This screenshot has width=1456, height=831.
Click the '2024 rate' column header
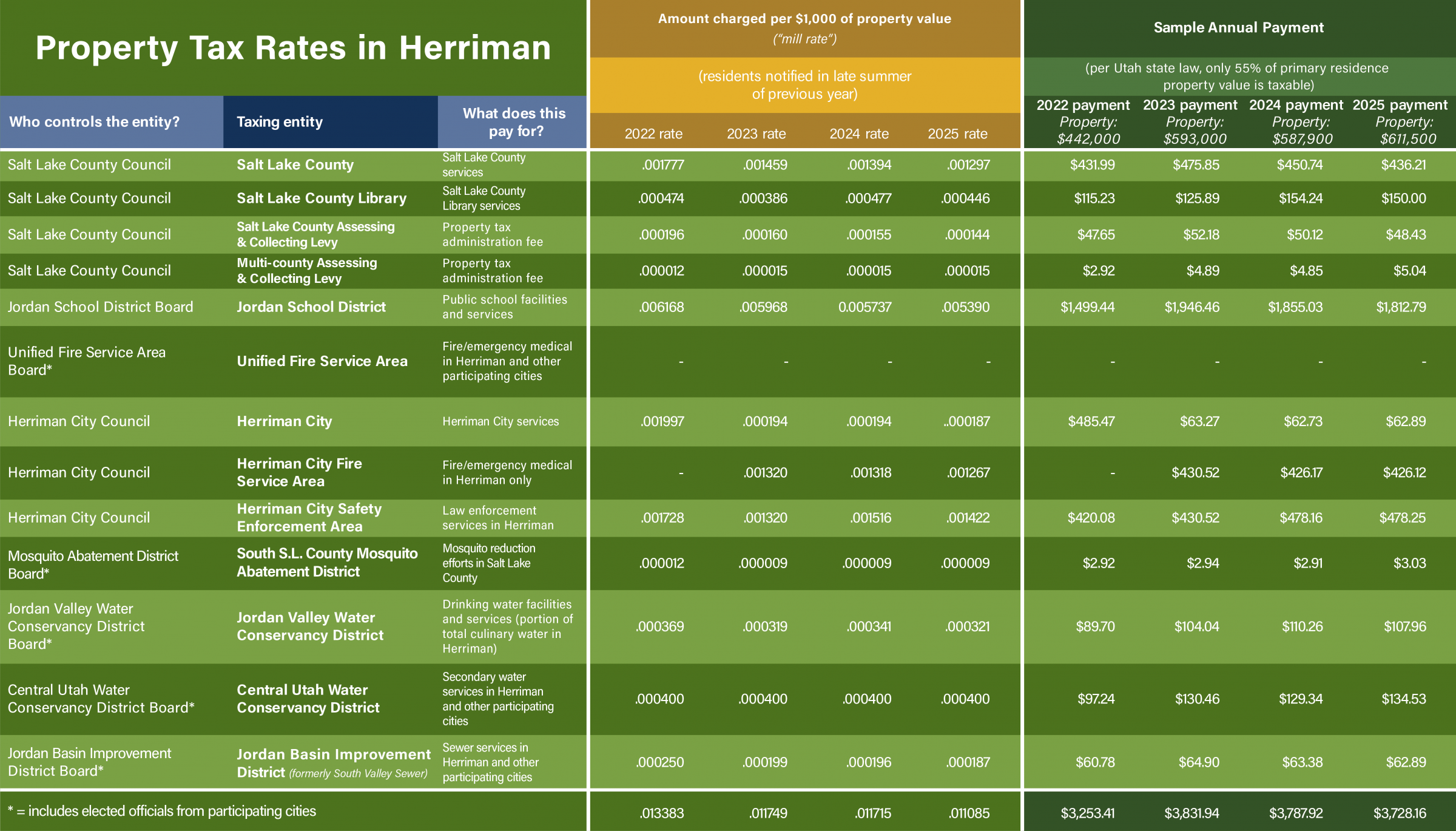pyautogui.click(x=859, y=134)
